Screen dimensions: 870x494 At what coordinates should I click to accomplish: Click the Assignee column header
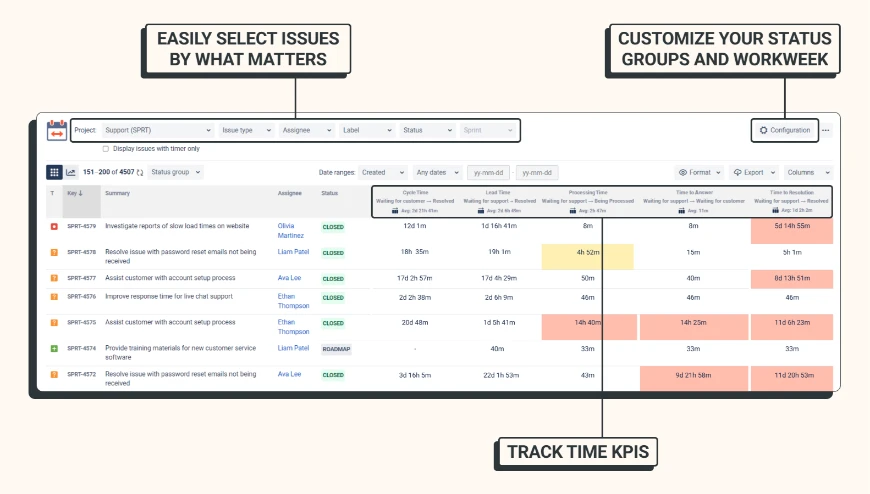290,193
